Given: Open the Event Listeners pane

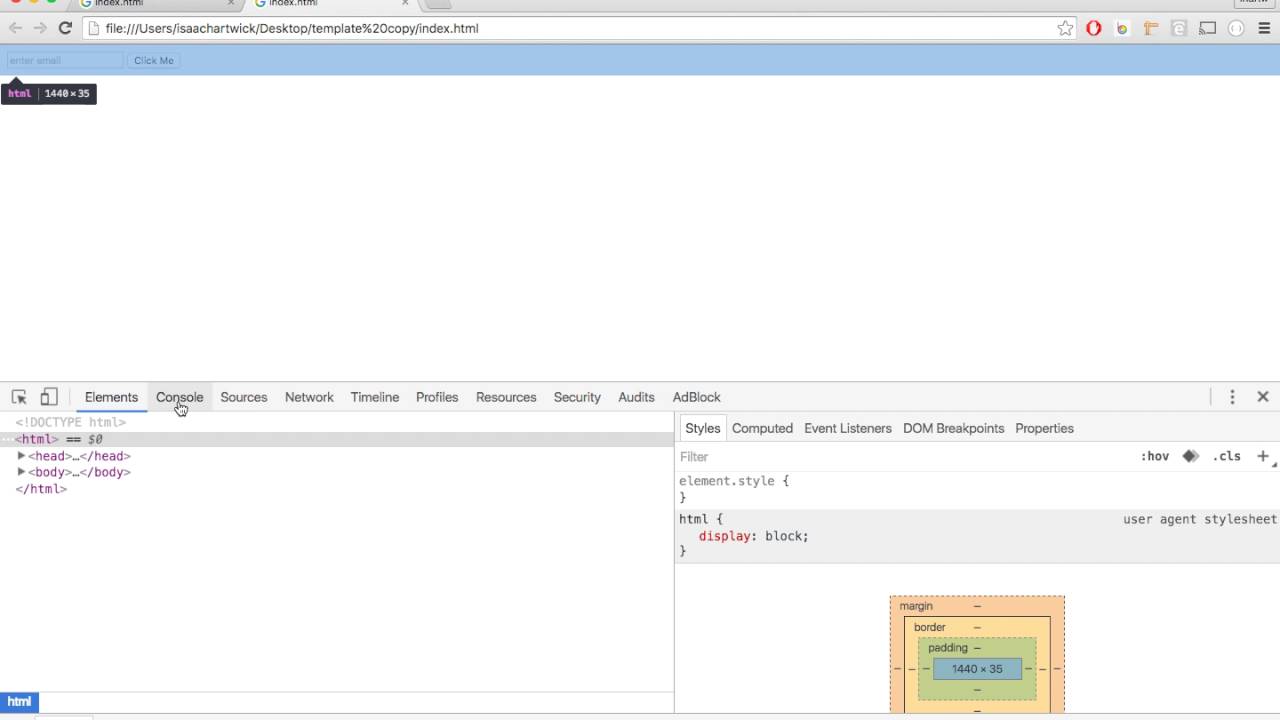Looking at the screenshot, I should tap(848, 428).
